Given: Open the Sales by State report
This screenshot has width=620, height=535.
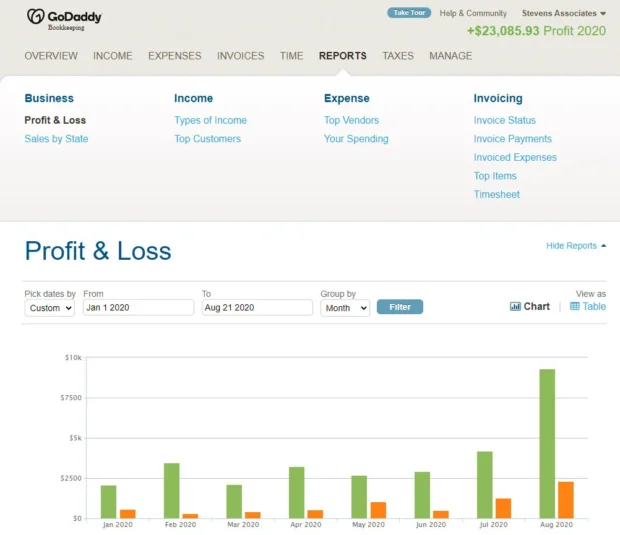Looking at the screenshot, I should (x=56, y=139).
